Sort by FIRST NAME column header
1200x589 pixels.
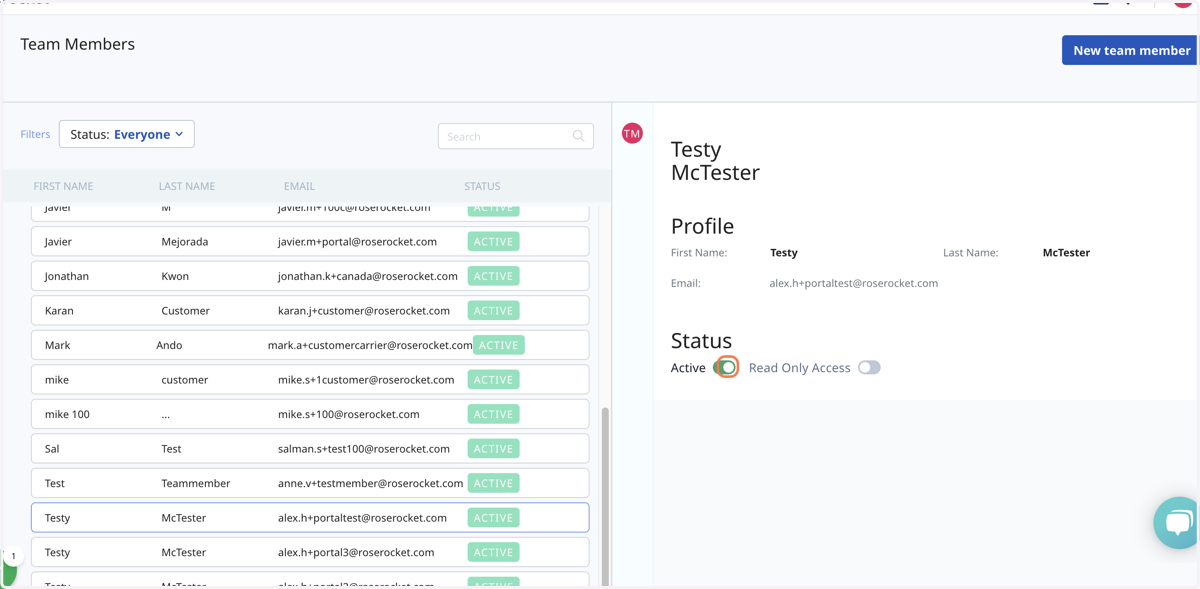pos(63,186)
